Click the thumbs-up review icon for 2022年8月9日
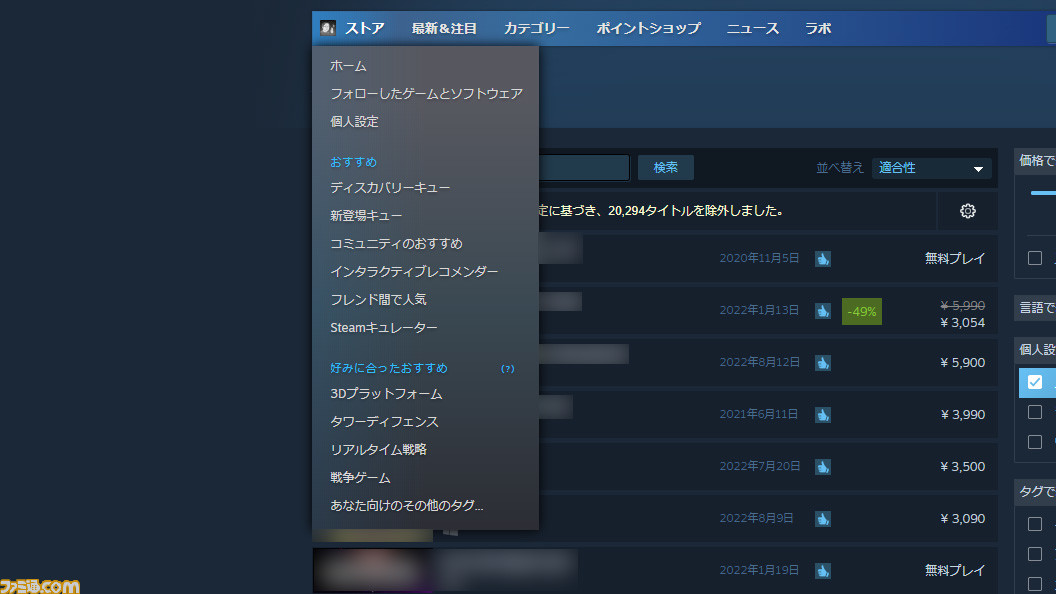Image resolution: width=1056 pixels, height=594 pixels. coord(823,519)
